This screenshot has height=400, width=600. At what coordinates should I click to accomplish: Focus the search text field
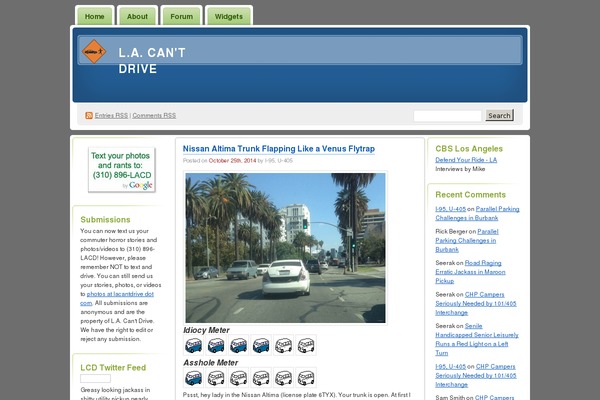(447, 116)
